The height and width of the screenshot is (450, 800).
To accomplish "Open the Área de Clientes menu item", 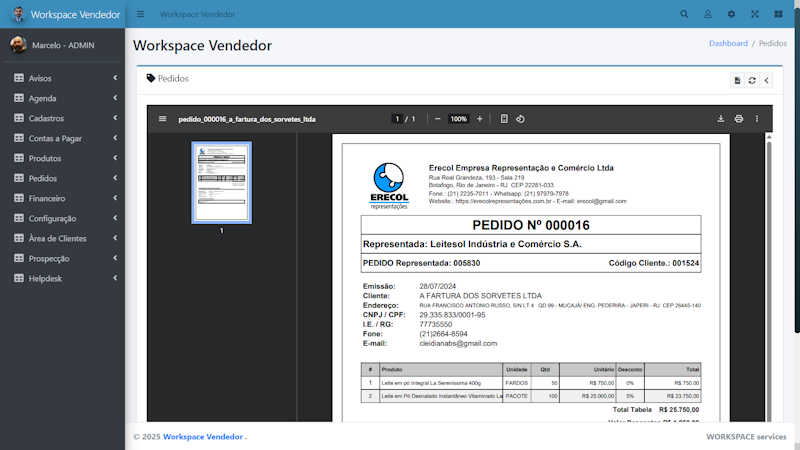I will pyautogui.click(x=62, y=238).
